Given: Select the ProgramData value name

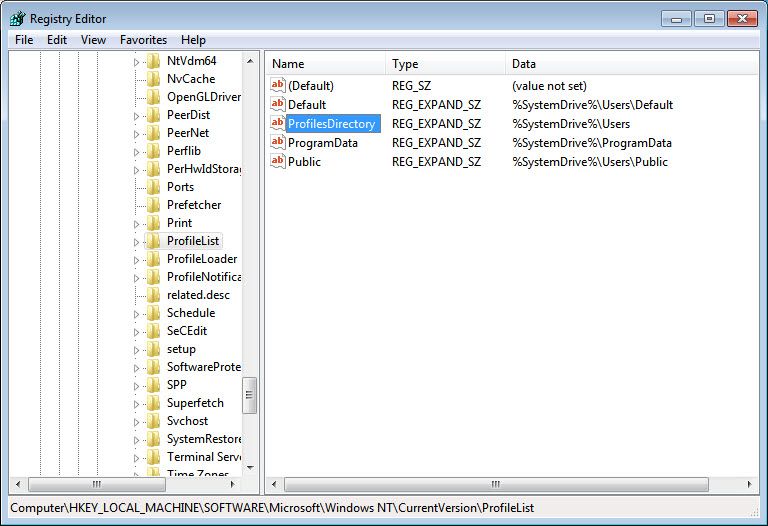Looking at the screenshot, I should (323, 143).
